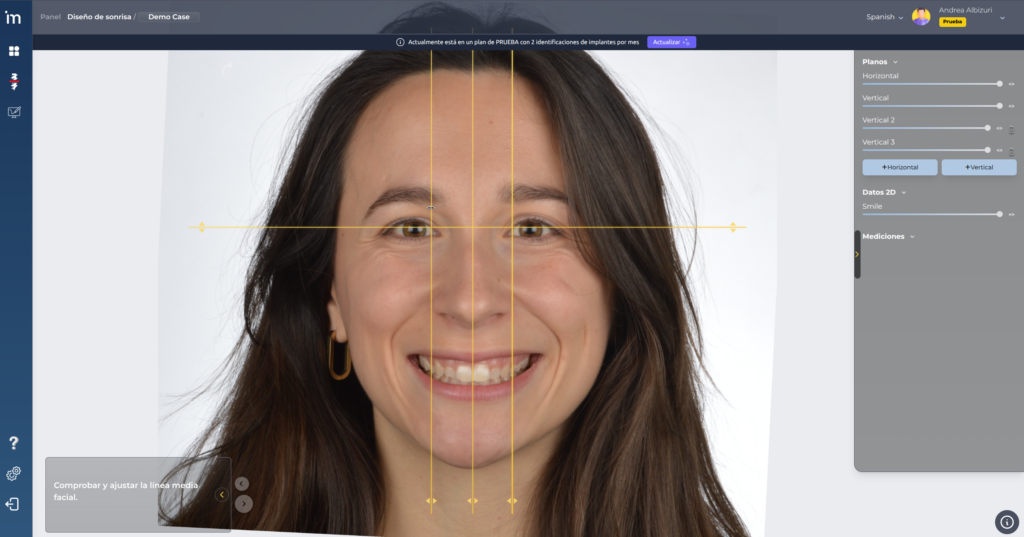The height and width of the screenshot is (537, 1024).
Task: Delete the Vertical 2 plane with trash icon
Action: [1011, 129]
